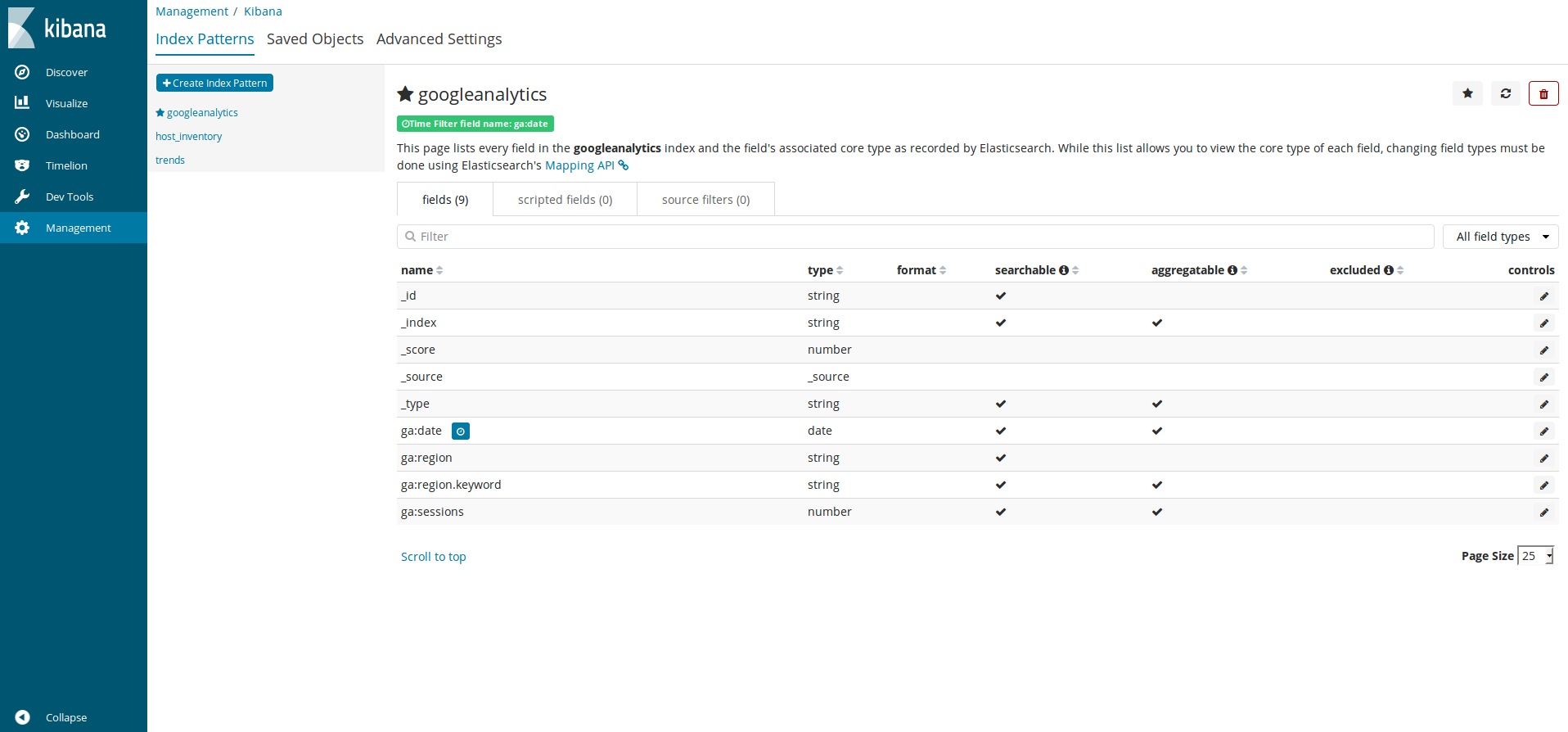
Task: Edit the ga:region field
Action: click(1544, 459)
